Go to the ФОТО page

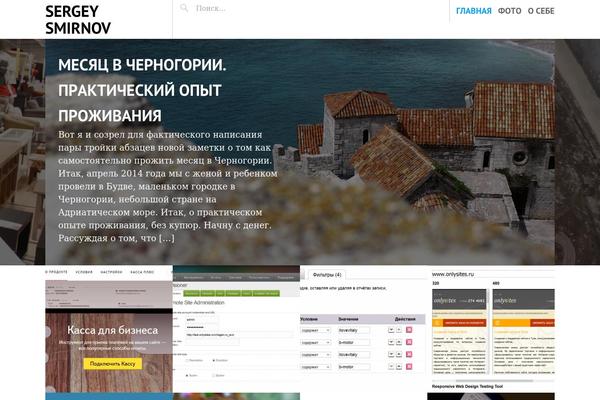pyautogui.click(x=509, y=11)
